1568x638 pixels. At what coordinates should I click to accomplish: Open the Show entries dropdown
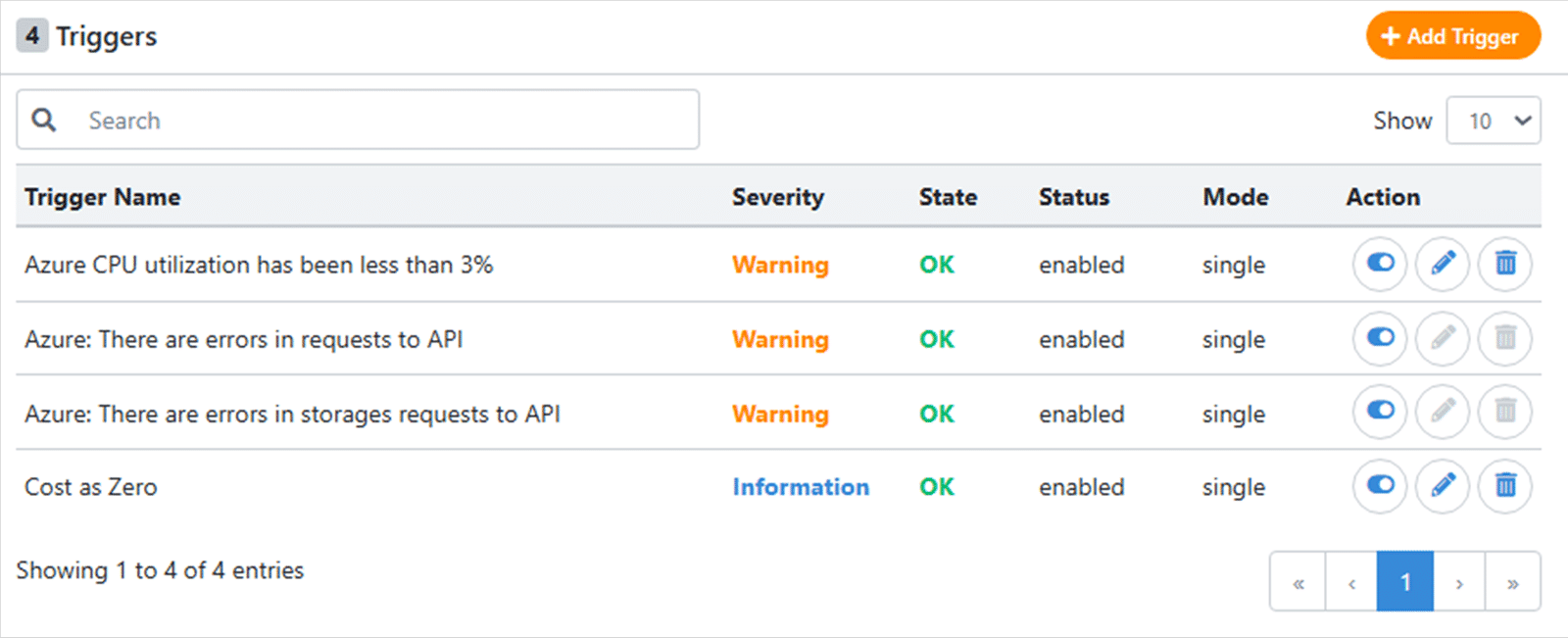pyautogui.click(x=1494, y=121)
